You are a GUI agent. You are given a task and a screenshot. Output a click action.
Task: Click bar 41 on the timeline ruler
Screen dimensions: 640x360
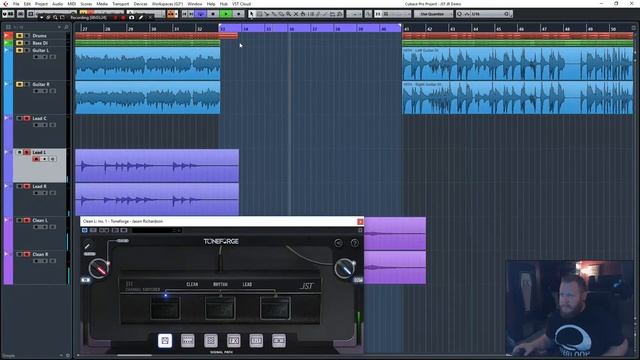[x=407, y=29]
